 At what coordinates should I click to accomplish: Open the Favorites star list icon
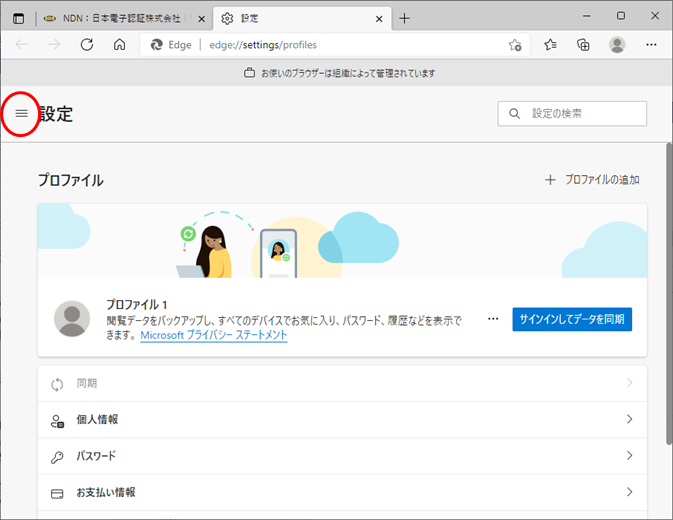pyautogui.click(x=551, y=45)
